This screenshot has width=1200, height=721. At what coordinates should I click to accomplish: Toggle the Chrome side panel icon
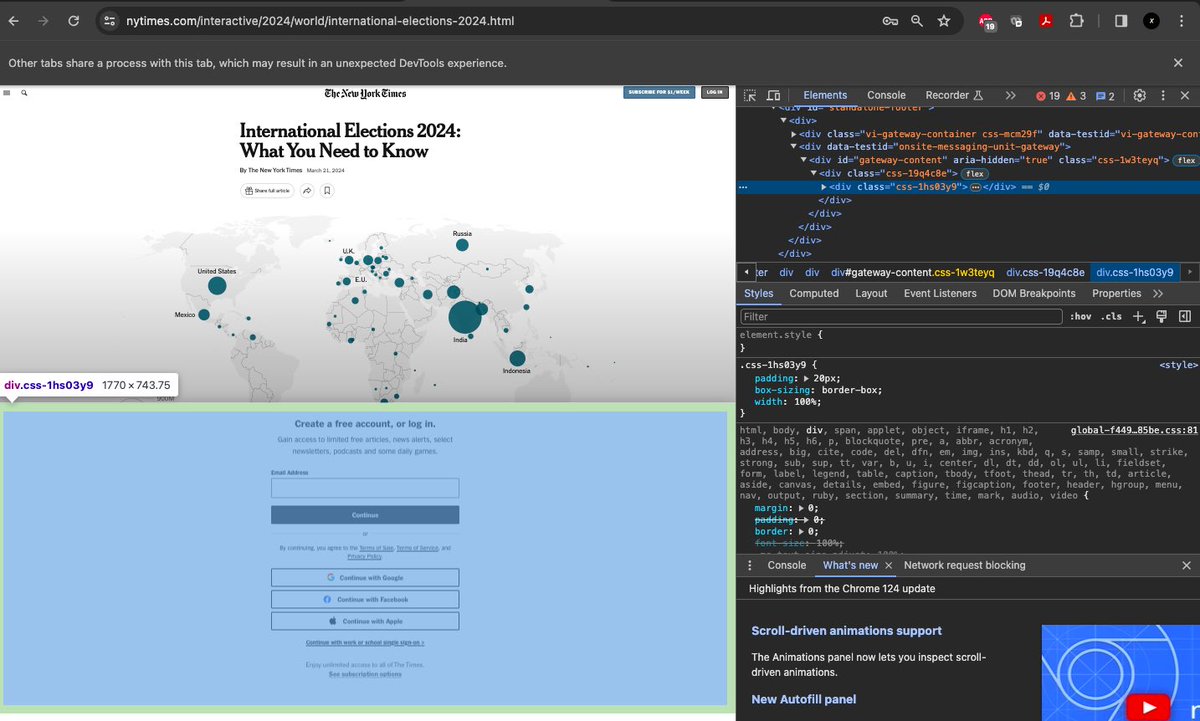(x=1121, y=21)
